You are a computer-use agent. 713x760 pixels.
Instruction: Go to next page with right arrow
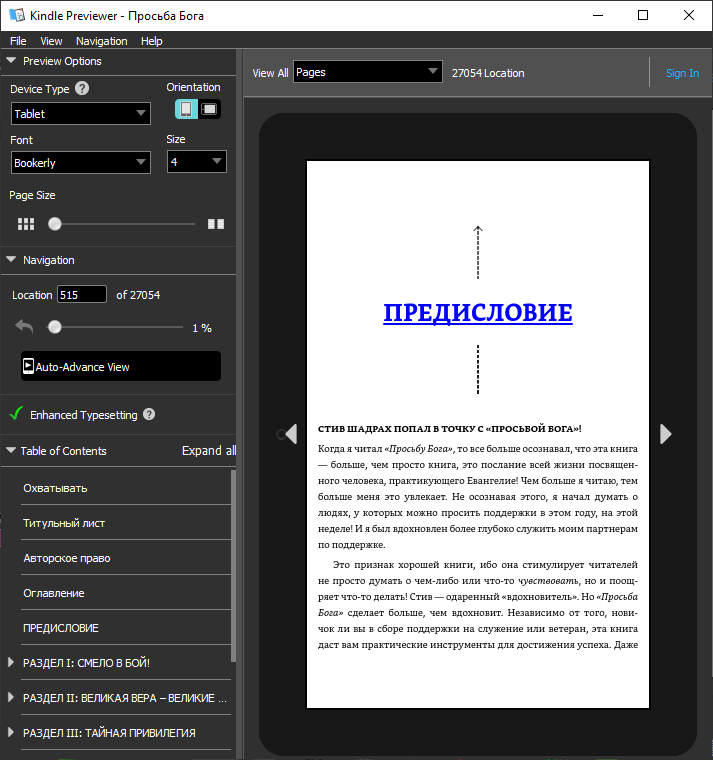666,434
